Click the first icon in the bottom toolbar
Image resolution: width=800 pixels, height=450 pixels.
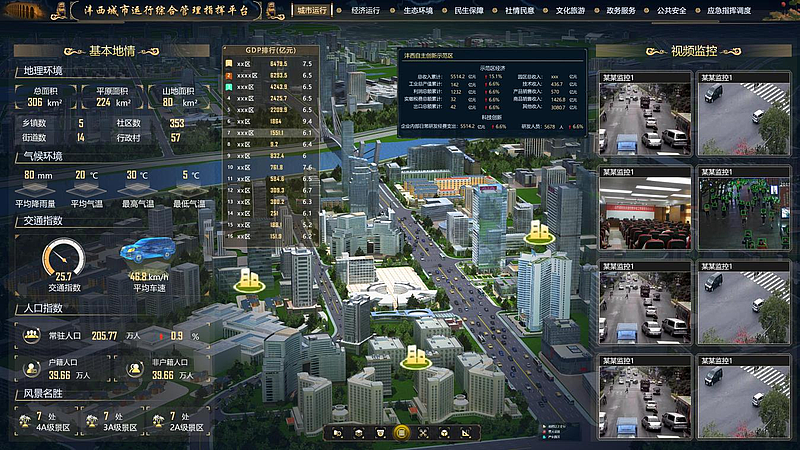pyautogui.click(x=338, y=433)
